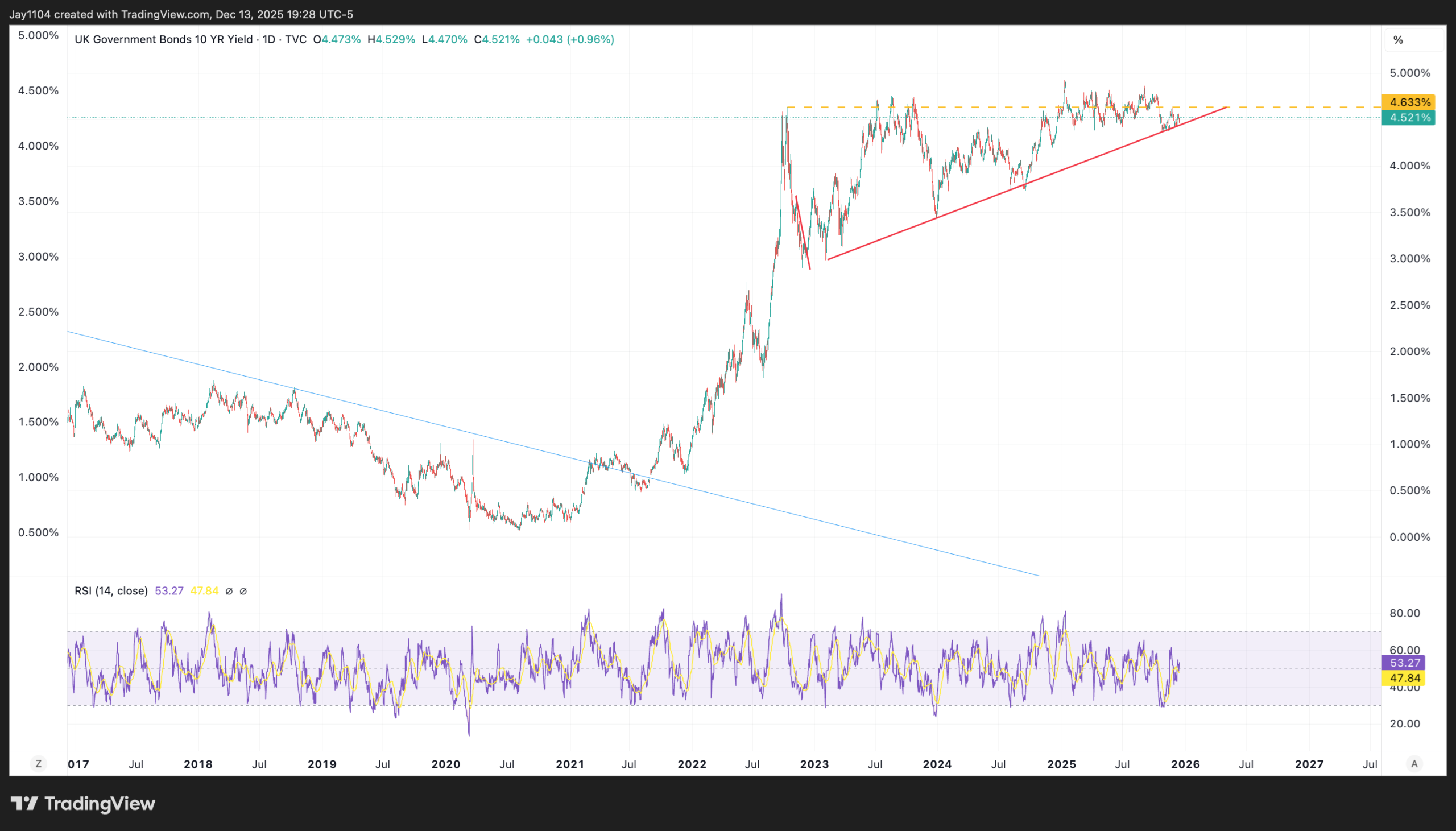Click the 5.000% right price scale label
Viewport: 1456px width, 831px height.
[1410, 73]
